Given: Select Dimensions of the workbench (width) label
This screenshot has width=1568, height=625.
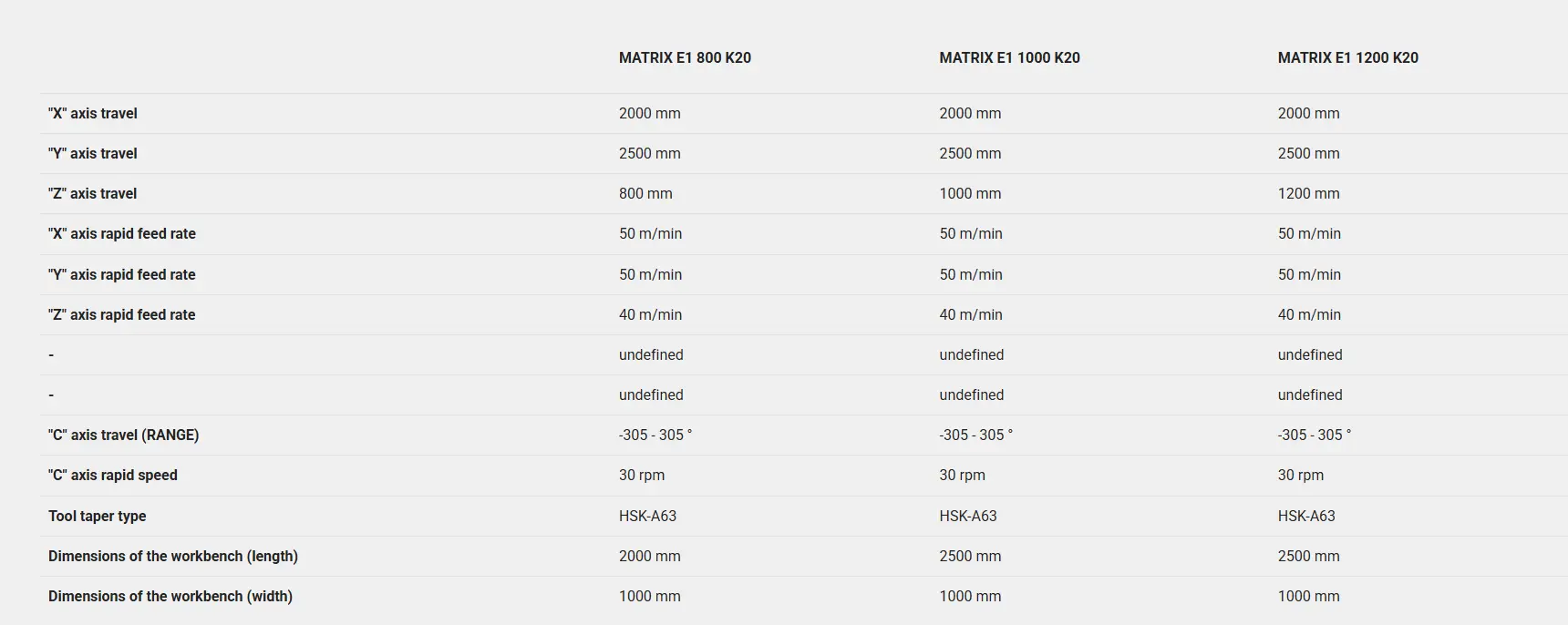Looking at the screenshot, I should point(170,596).
